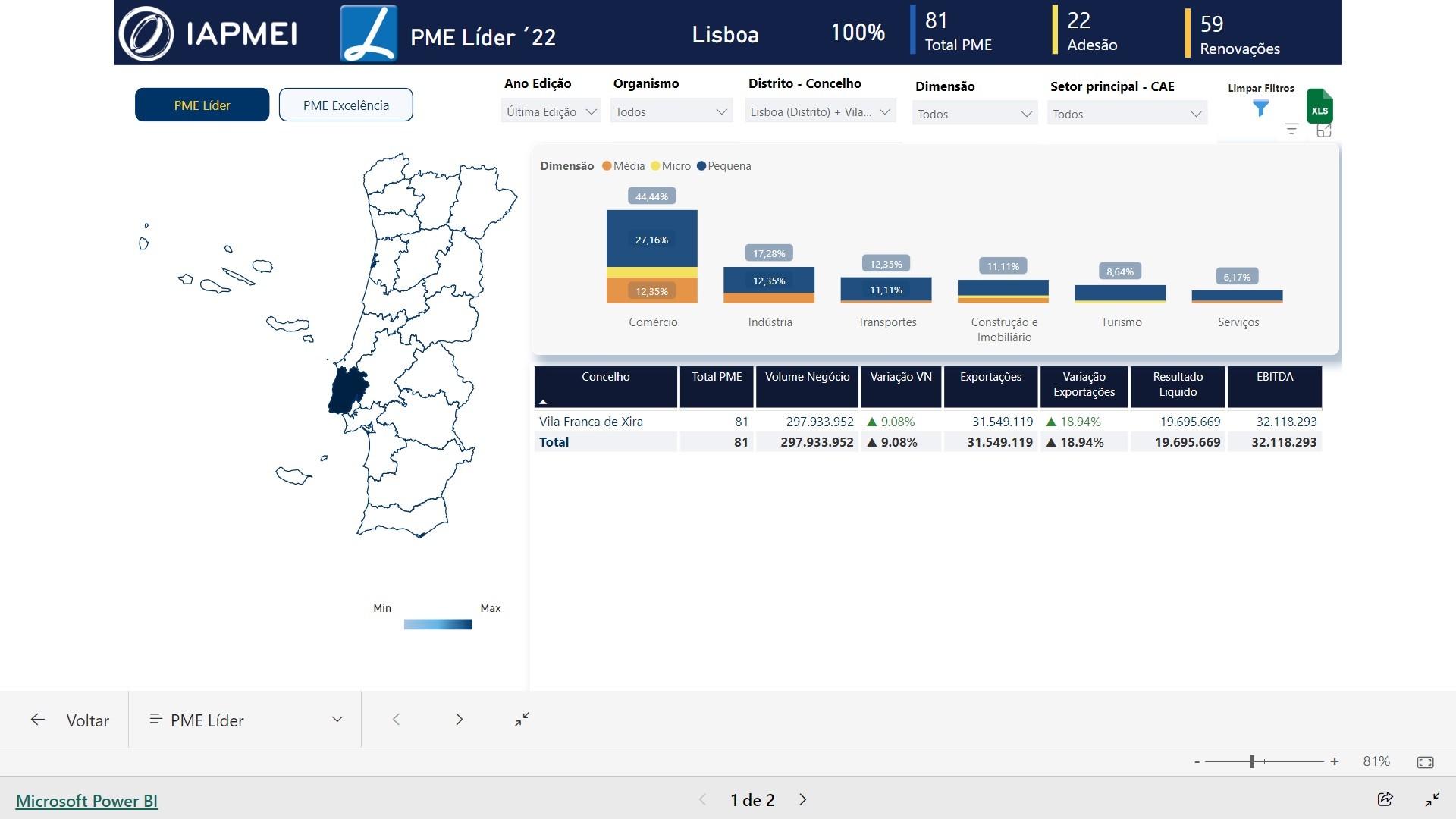Open the chart's filters icon
Screen dimensions: 1456x819
pos(1291,130)
